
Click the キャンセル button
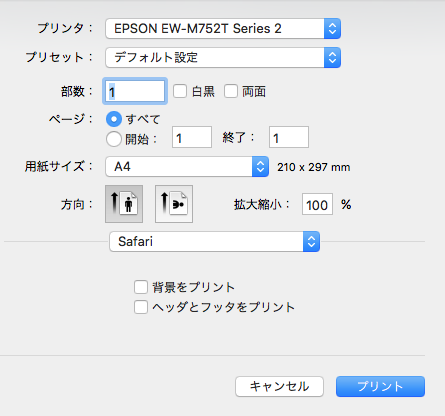point(279,387)
